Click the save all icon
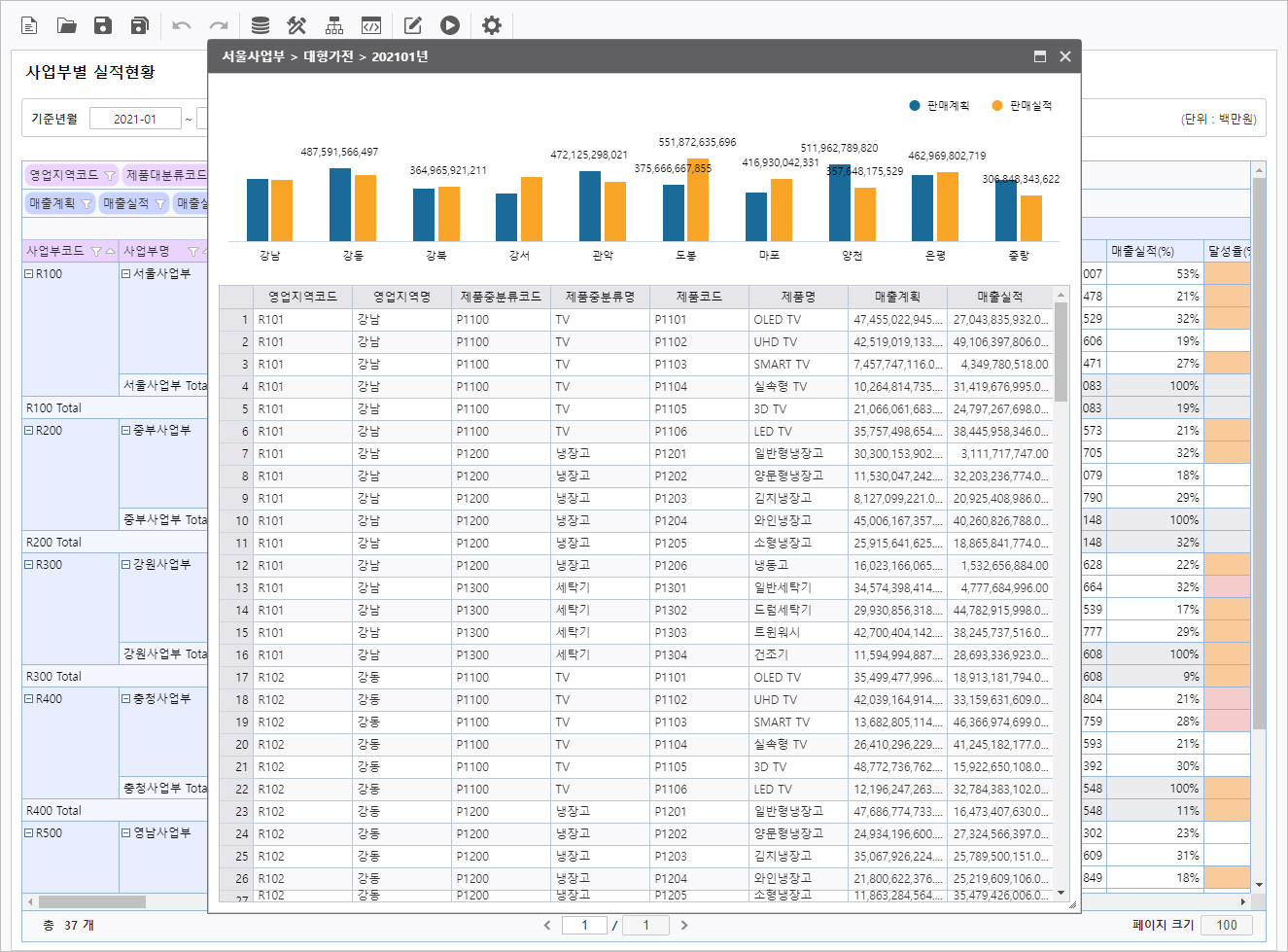The image size is (1288, 952). (140, 25)
